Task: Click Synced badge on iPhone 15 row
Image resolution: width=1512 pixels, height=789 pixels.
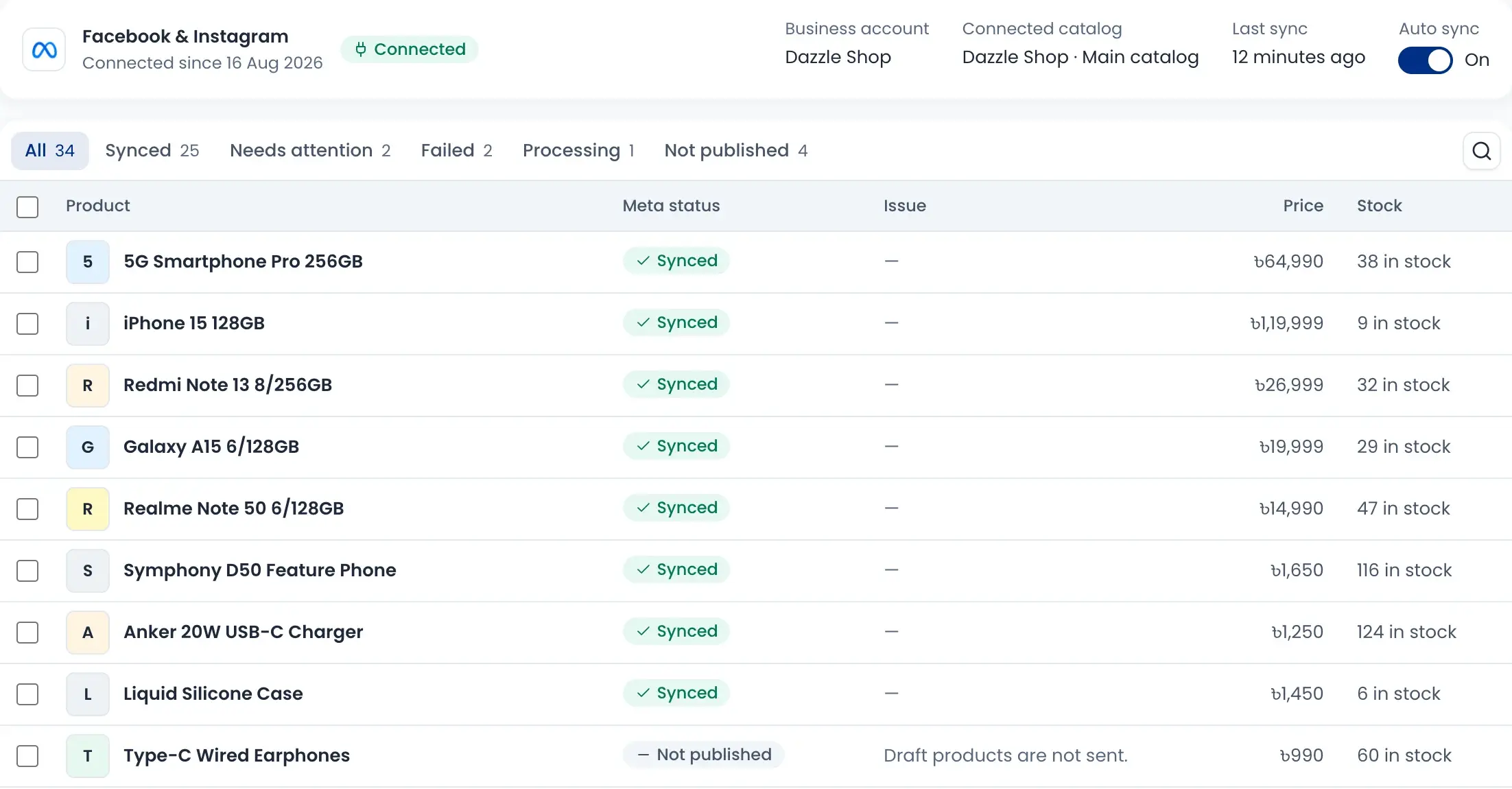Action: [676, 322]
